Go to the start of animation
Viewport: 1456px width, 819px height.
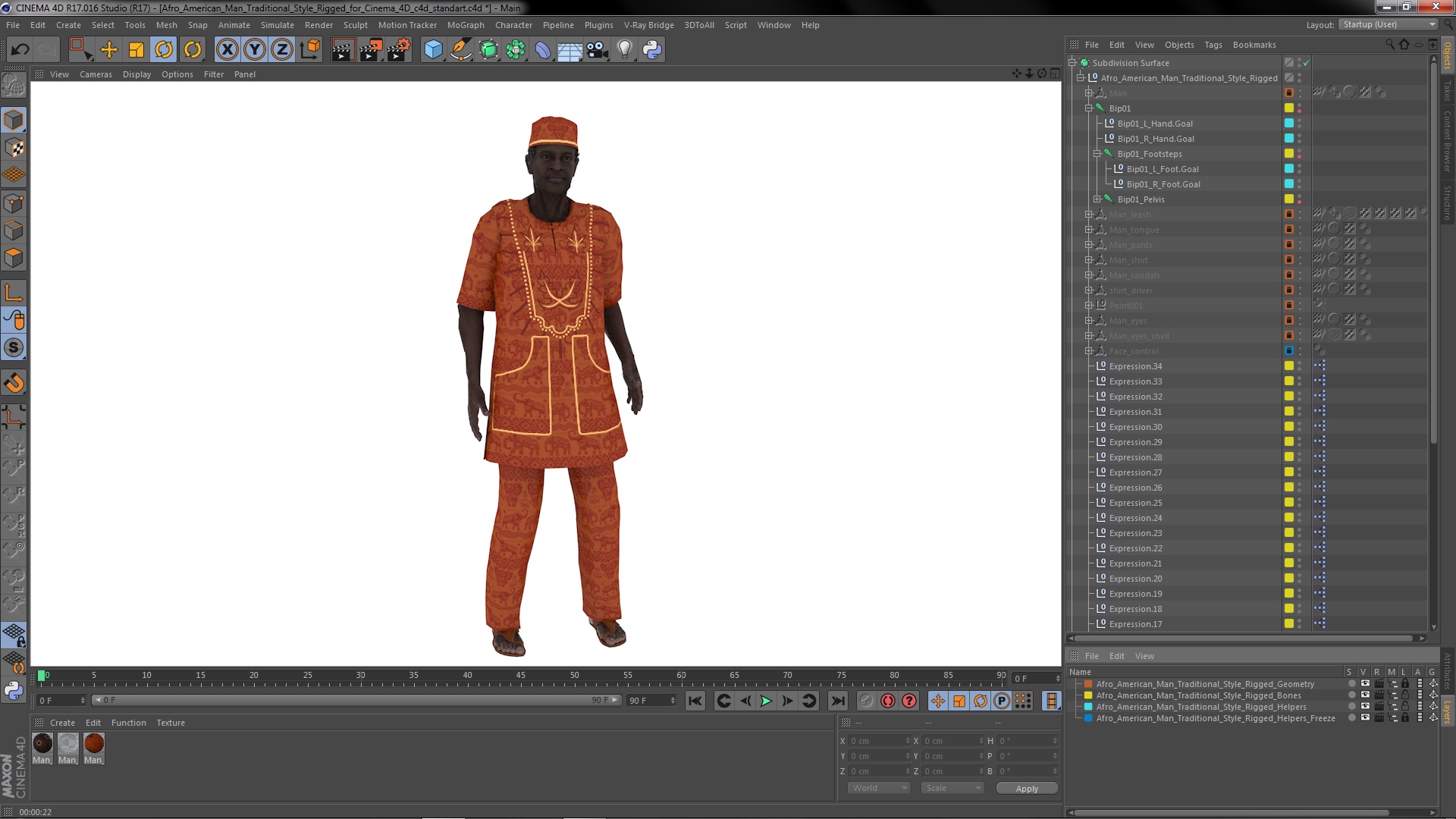point(695,701)
